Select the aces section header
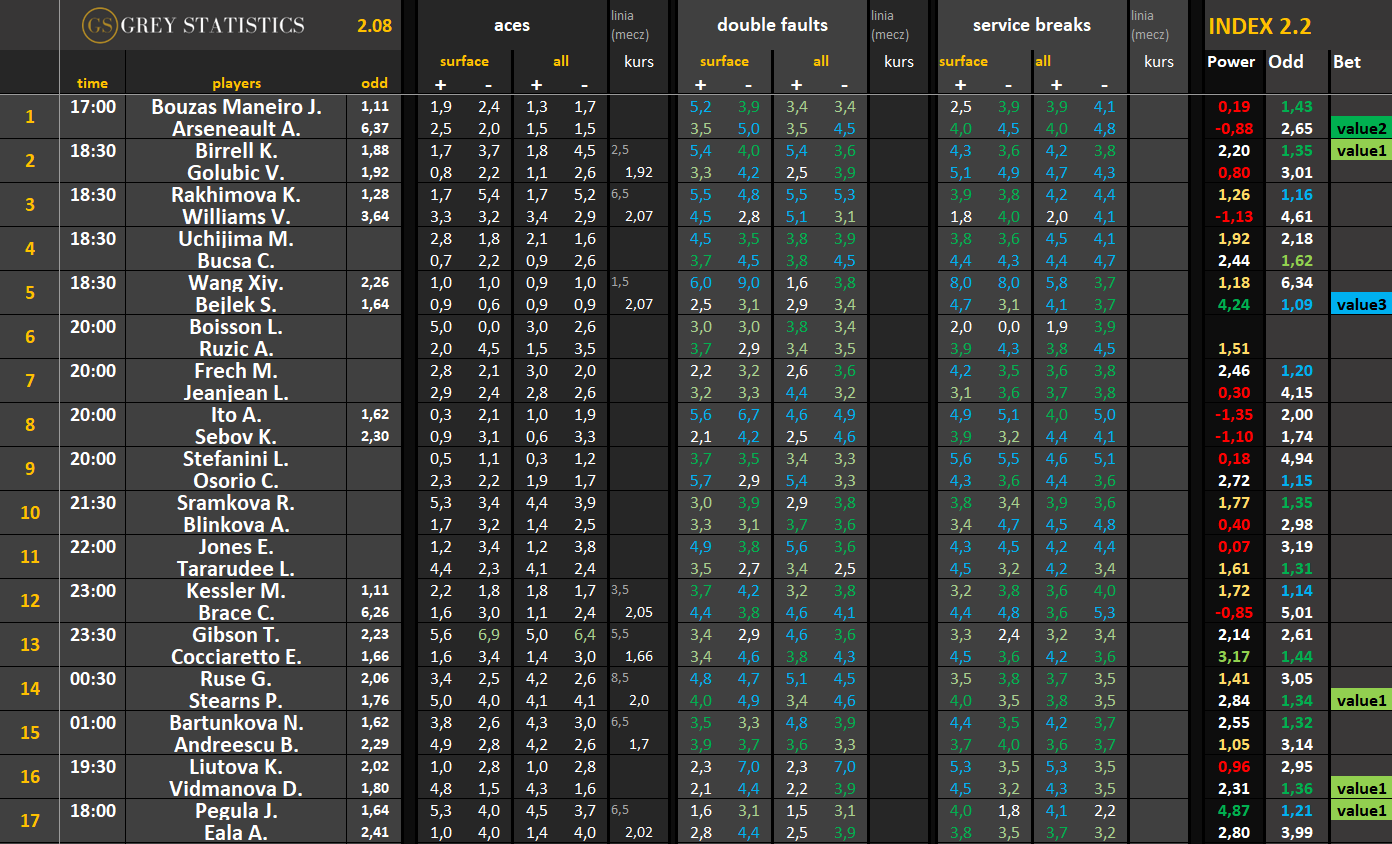The width and height of the screenshot is (1392, 844). 512,25
